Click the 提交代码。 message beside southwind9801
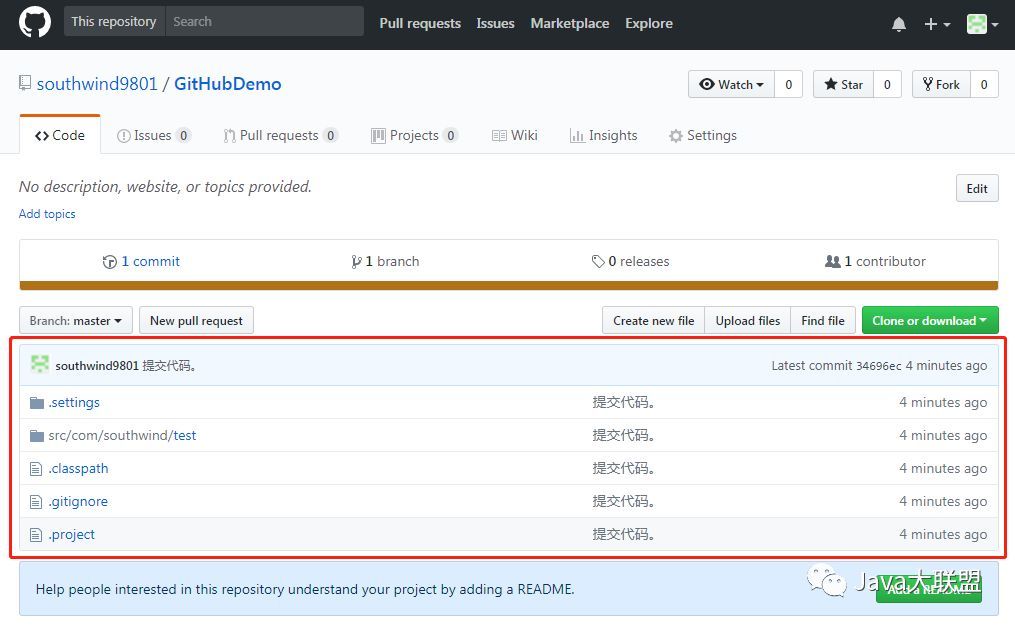The width and height of the screenshot is (1015, 626). click(x=169, y=366)
